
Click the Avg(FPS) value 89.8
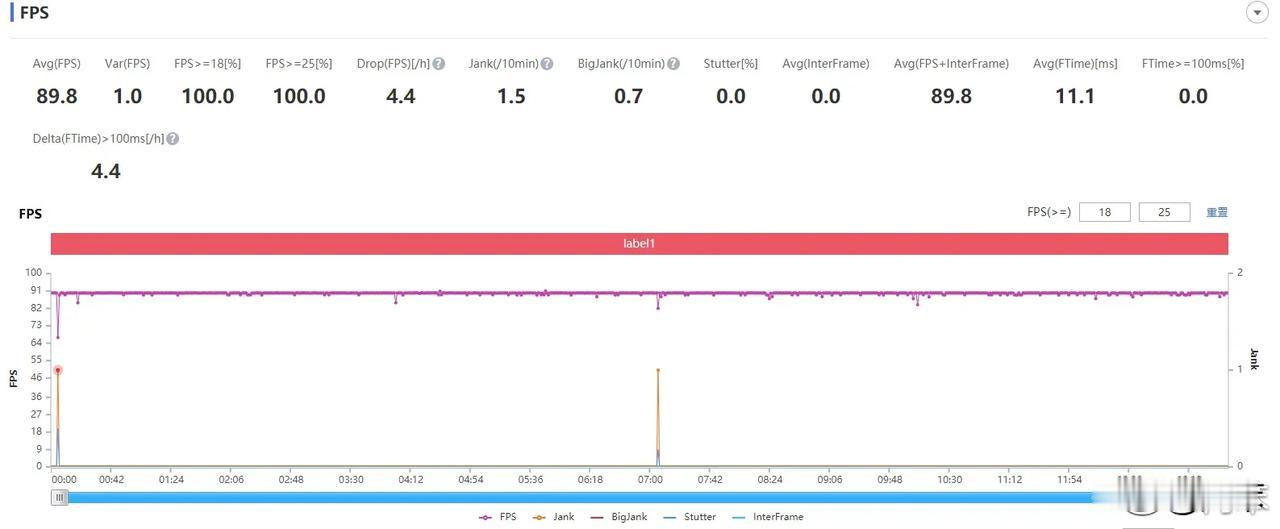tap(56, 96)
